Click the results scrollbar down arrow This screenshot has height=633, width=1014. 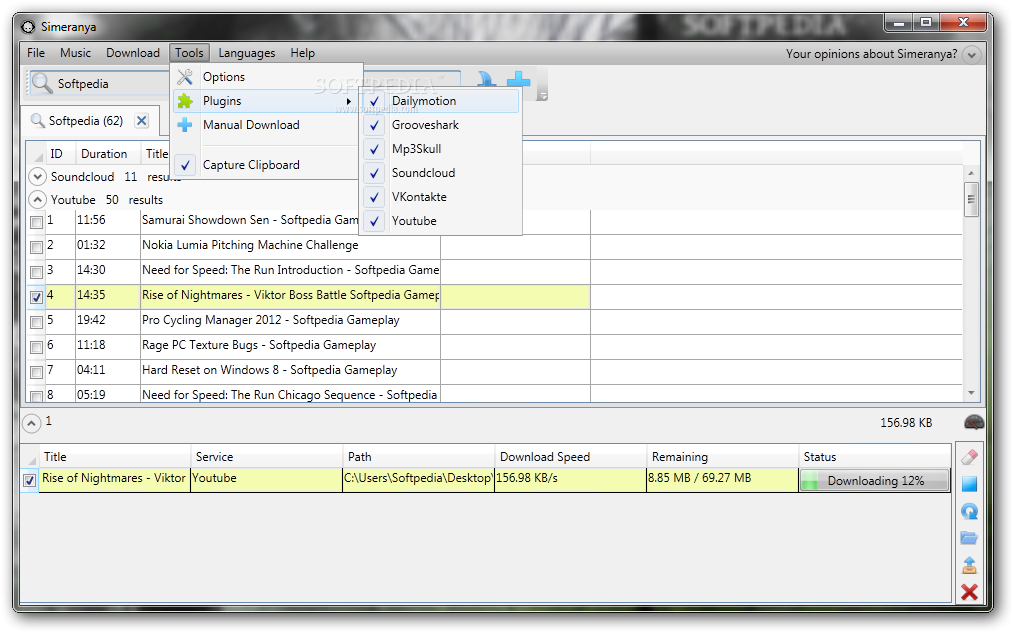[971, 392]
